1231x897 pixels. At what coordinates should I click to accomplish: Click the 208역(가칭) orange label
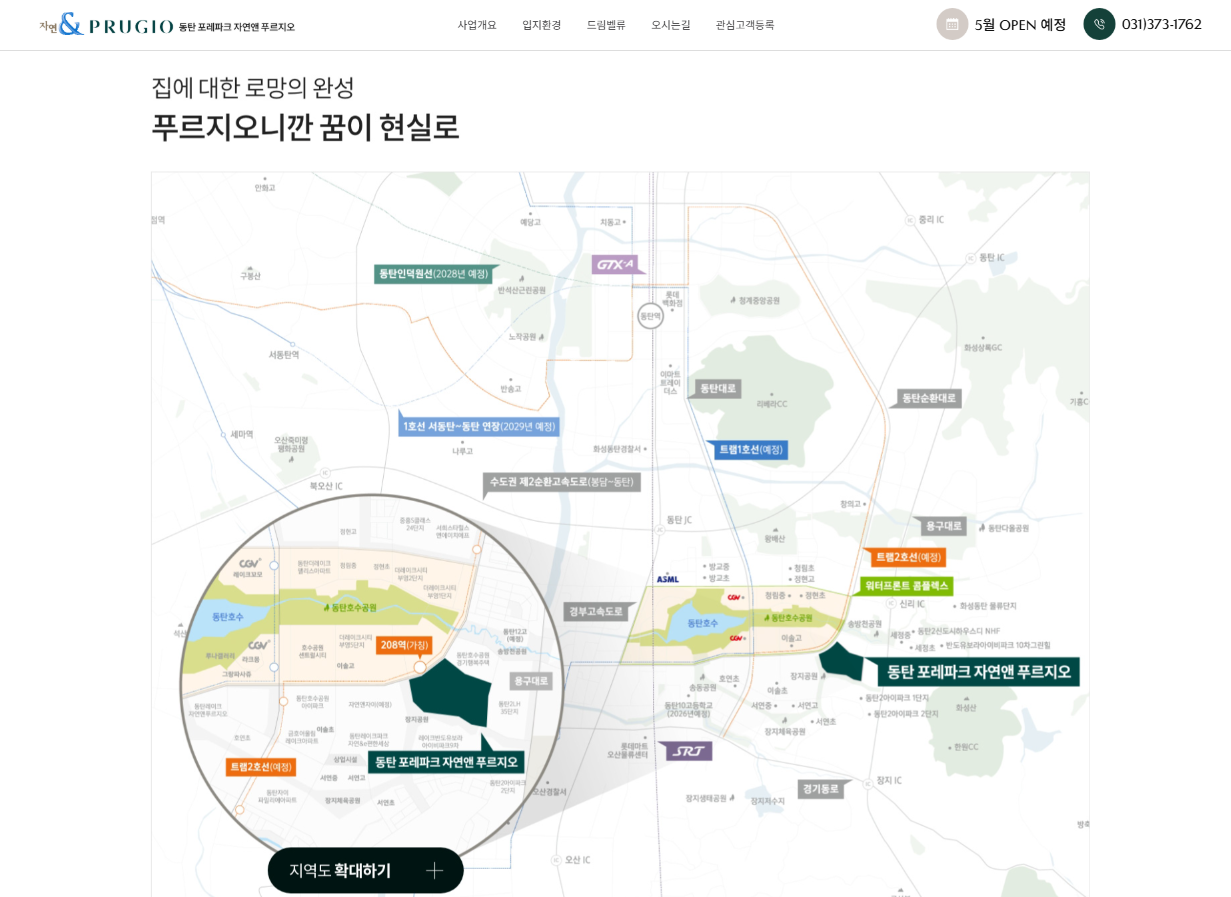pyautogui.click(x=404, y=645)
